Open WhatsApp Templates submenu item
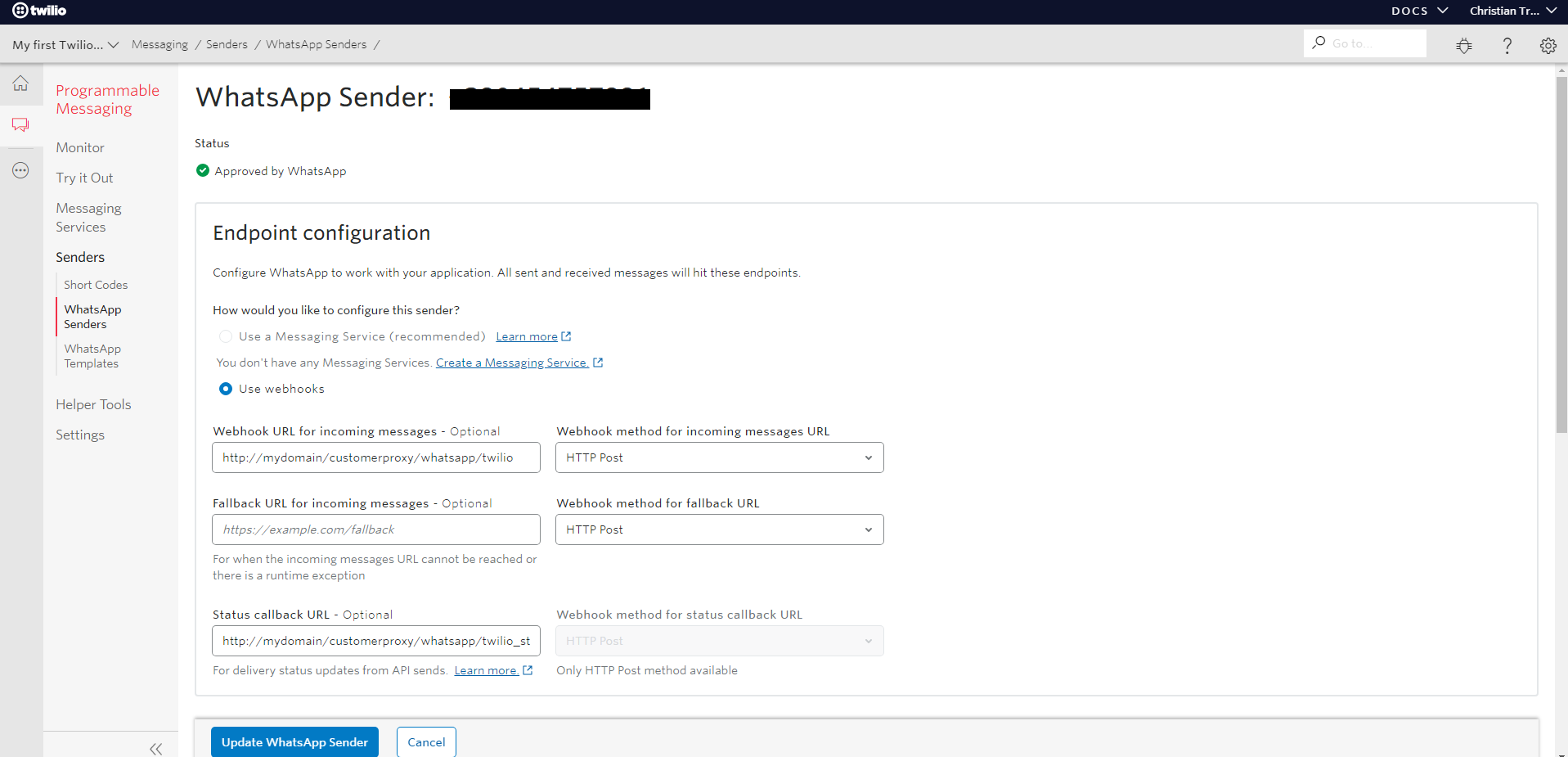The height and width of the screenshot is (757, 1568). (x=92, y=356)
